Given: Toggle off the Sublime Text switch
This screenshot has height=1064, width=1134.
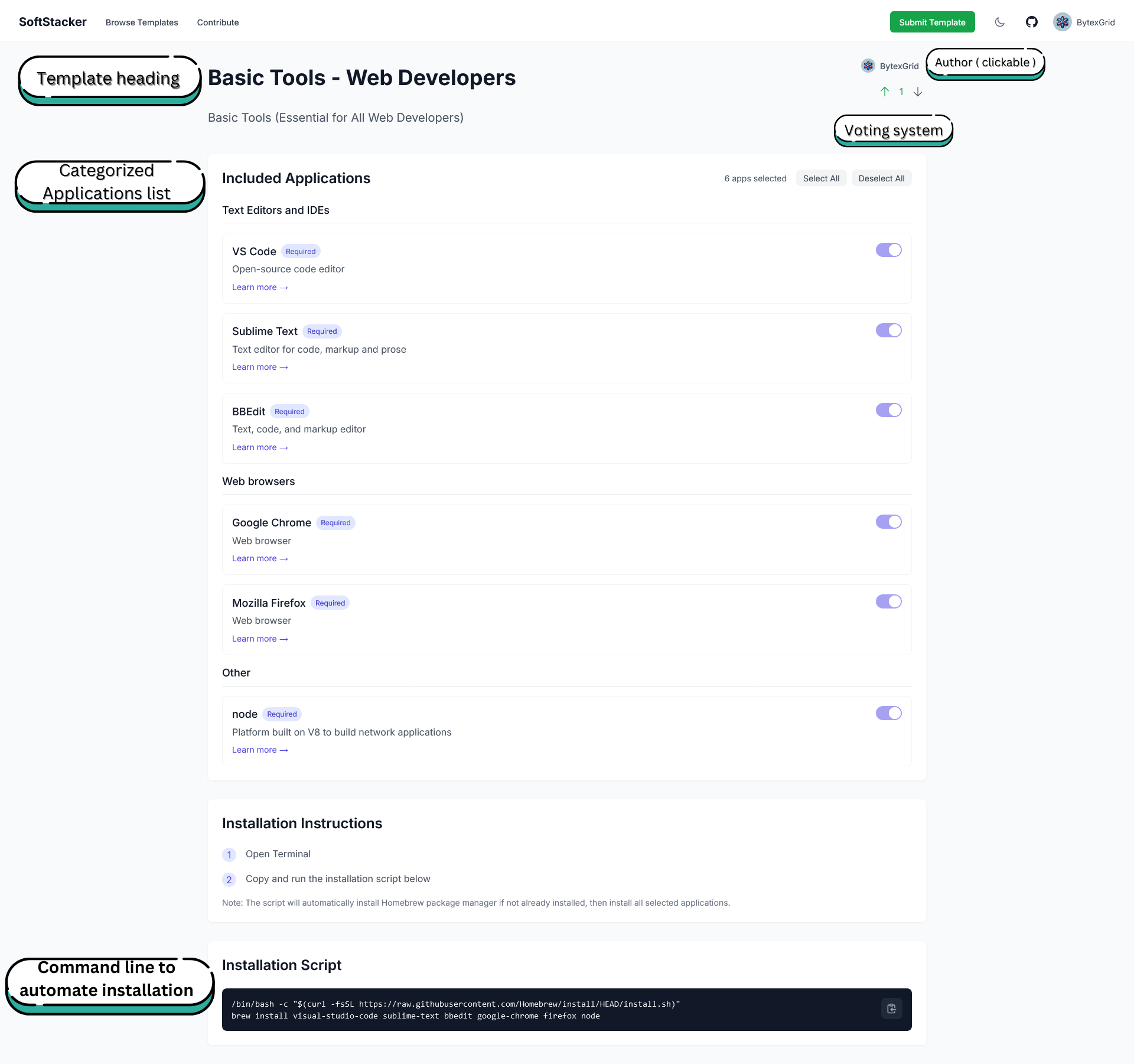Looking at the screenshot, I should click(889, 330).
